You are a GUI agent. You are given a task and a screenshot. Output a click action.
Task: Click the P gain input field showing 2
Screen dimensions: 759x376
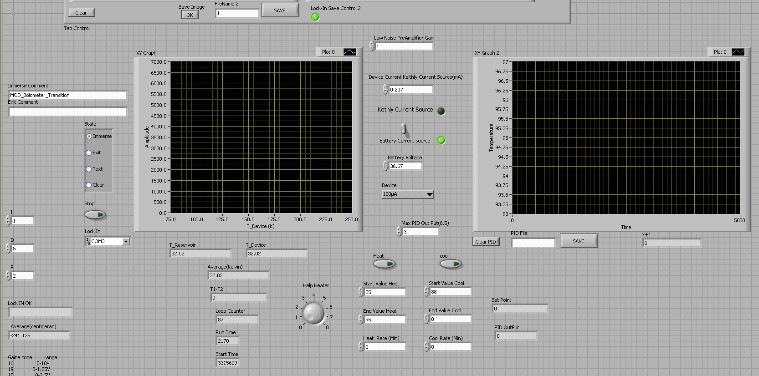[22, 275]
